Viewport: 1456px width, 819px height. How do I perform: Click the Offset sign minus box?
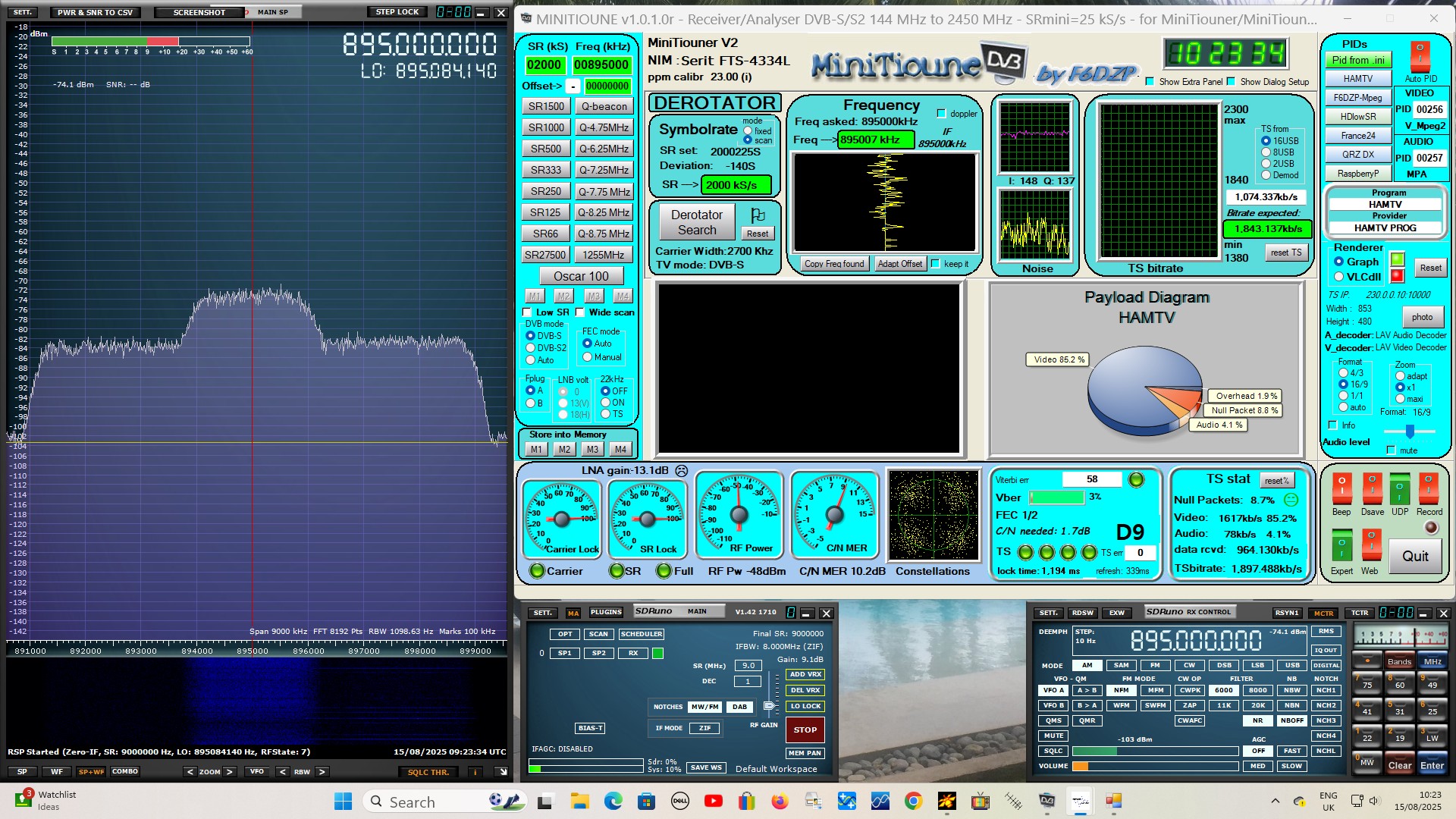coord(573,86)
